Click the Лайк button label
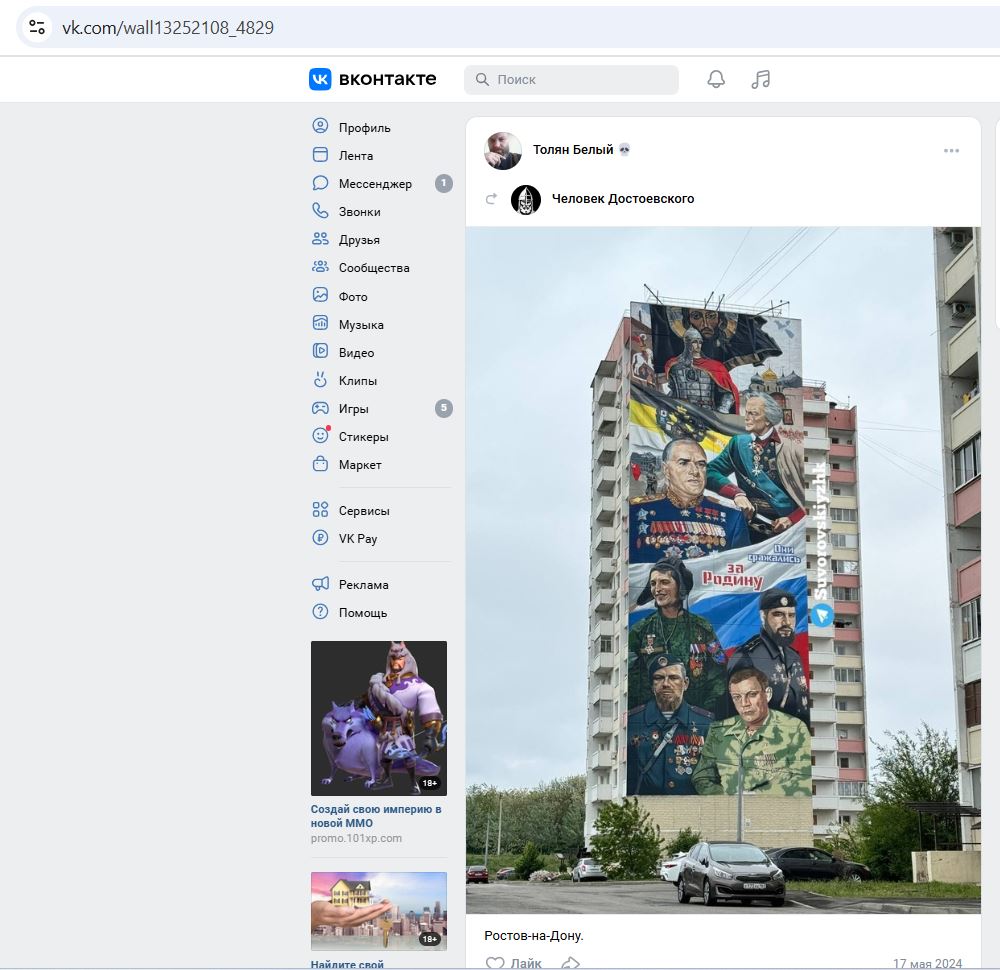 (x=526, y=963)
